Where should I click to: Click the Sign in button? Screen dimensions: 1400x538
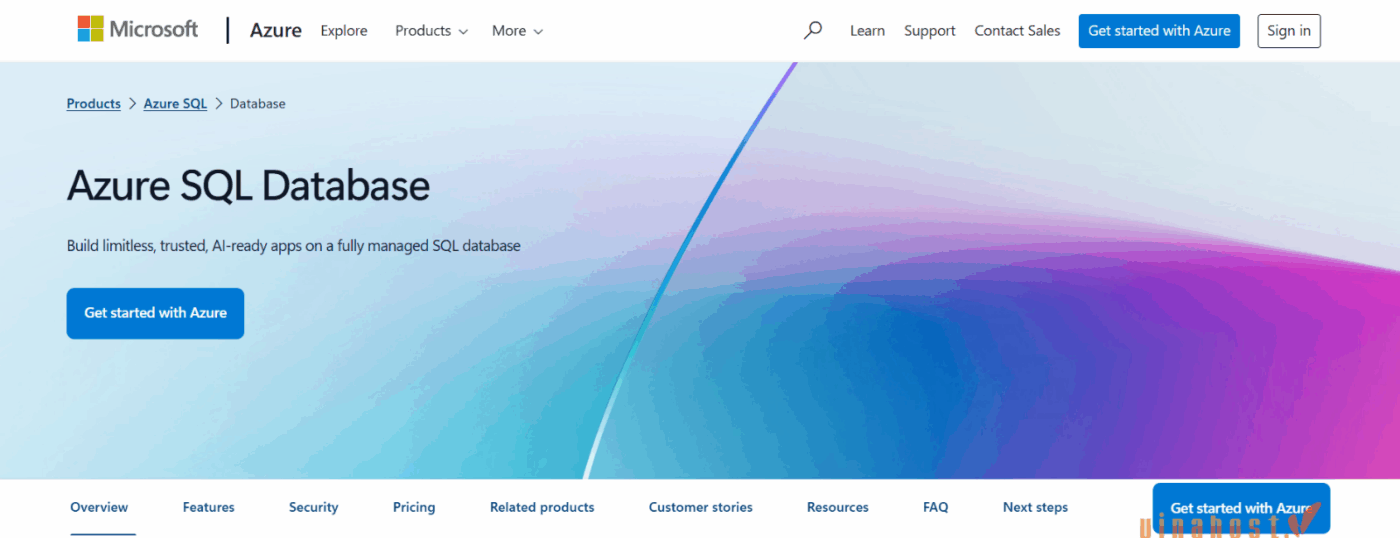pyautogui.click(x=1289, y=31)
